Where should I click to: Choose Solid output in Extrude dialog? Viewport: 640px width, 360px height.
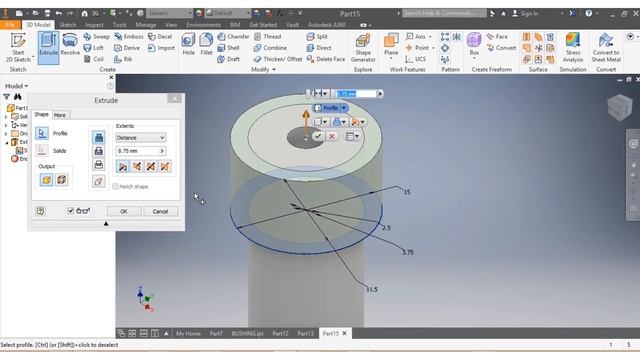tap(46, 180)
